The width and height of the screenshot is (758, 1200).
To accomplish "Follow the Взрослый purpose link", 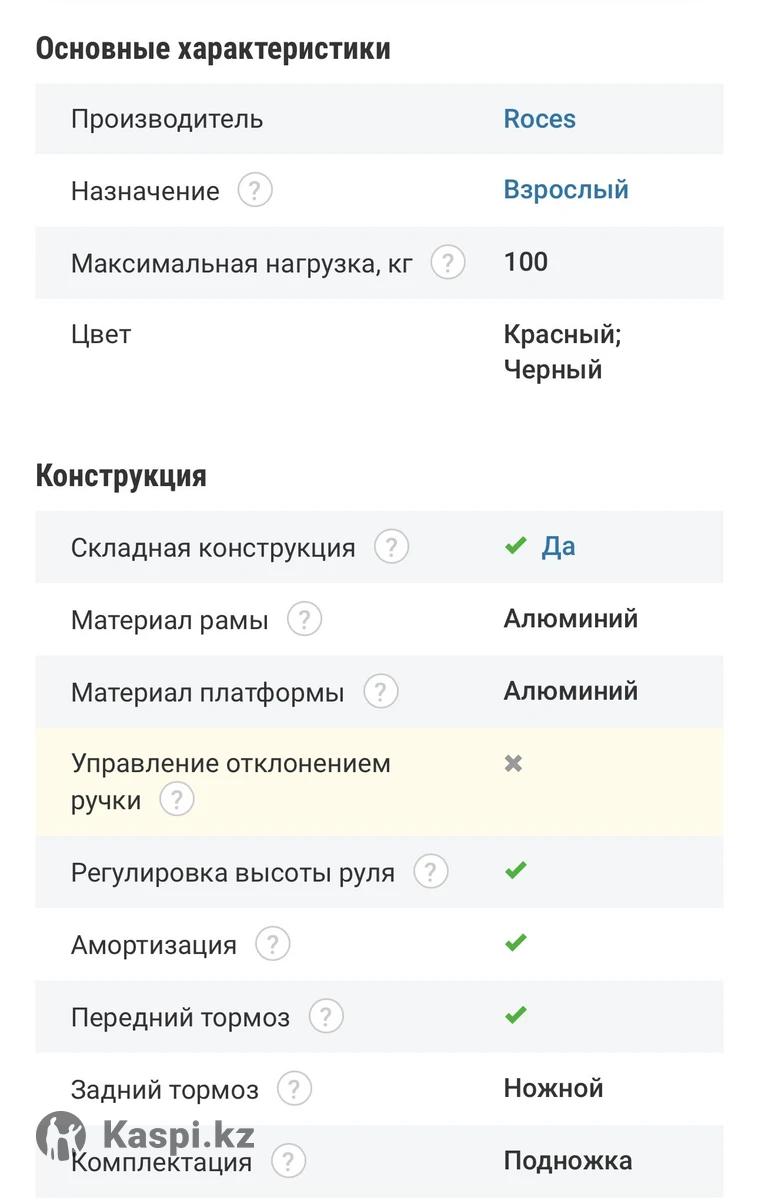I will (566, 190).
